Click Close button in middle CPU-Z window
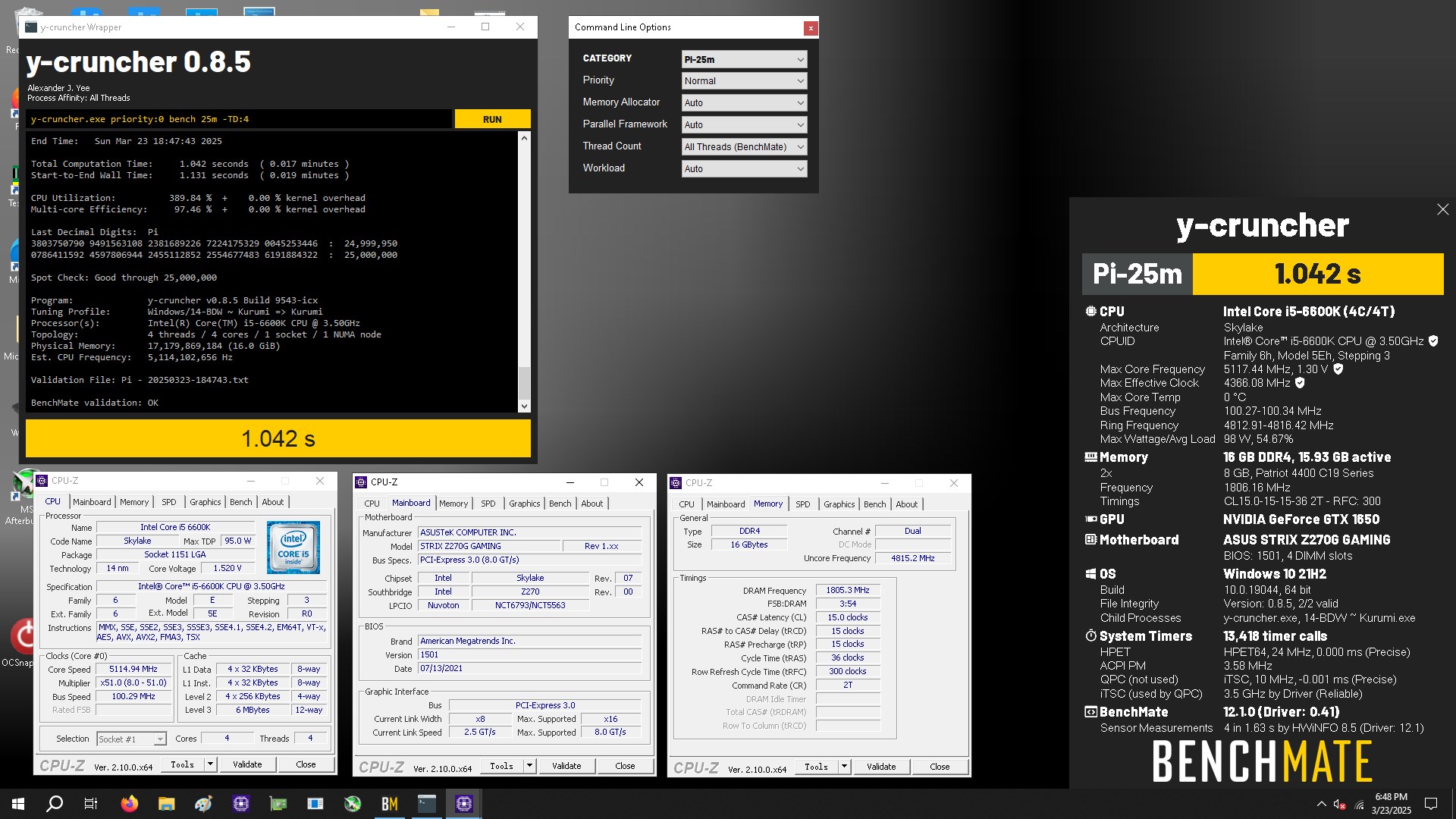The image size is (1456, 819). coord(625,766)
